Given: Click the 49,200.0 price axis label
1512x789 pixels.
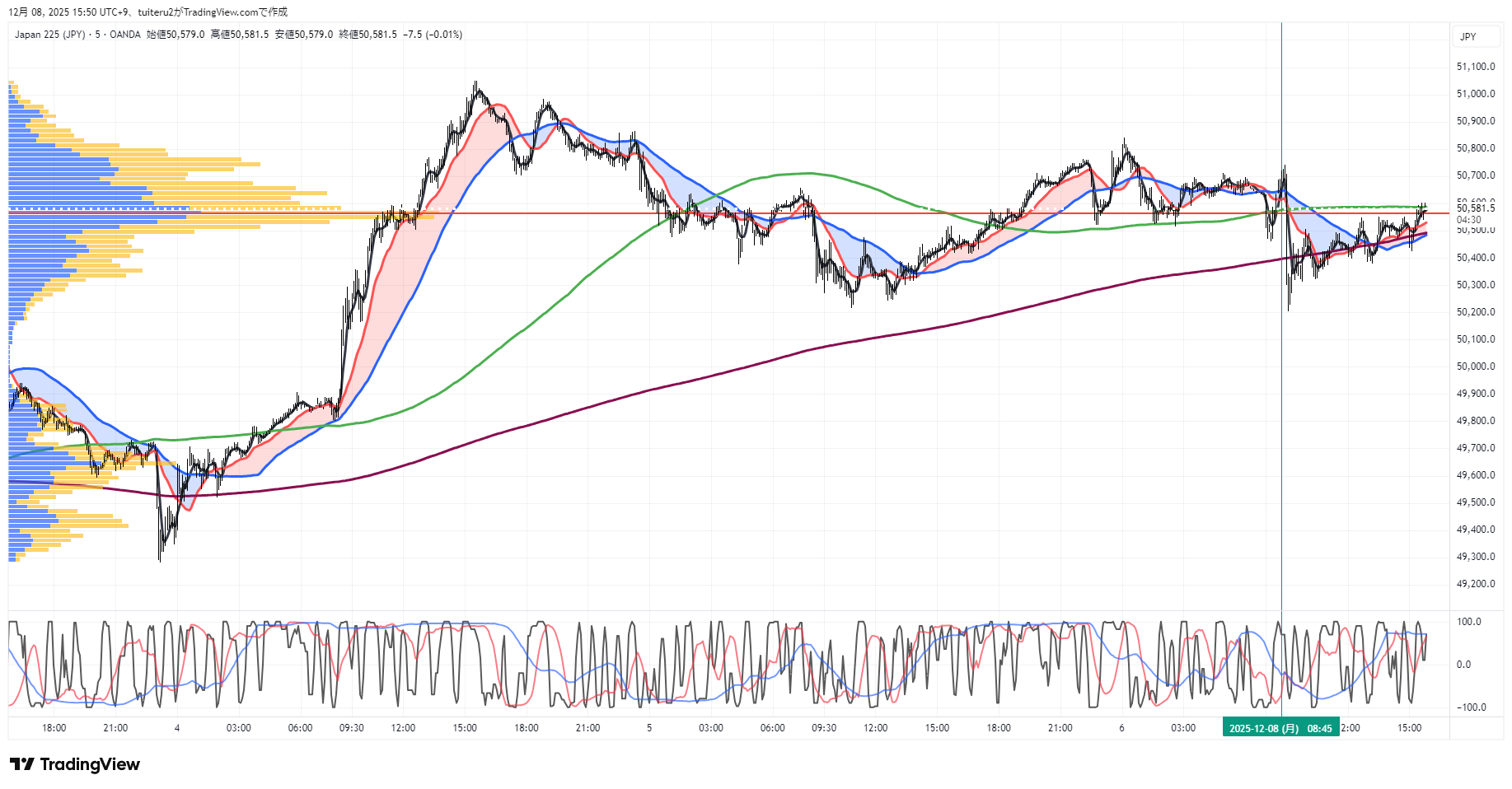Looking at the screenshot, I should pos(1475,584).
